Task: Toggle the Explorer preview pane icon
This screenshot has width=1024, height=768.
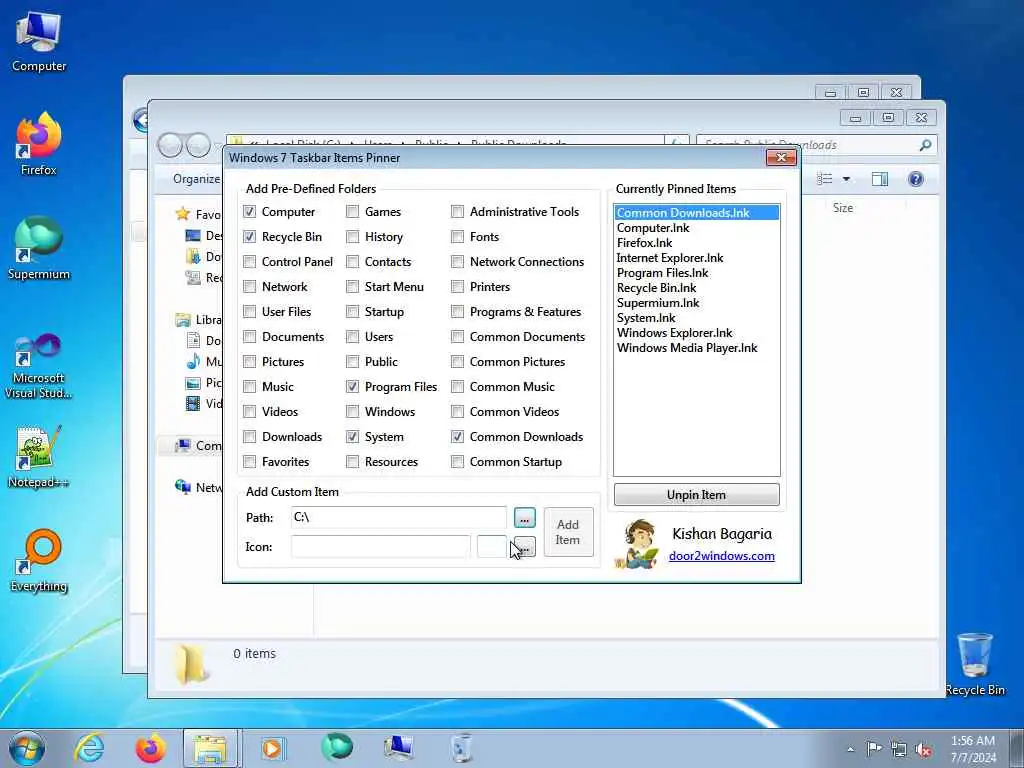Action: 880,179
